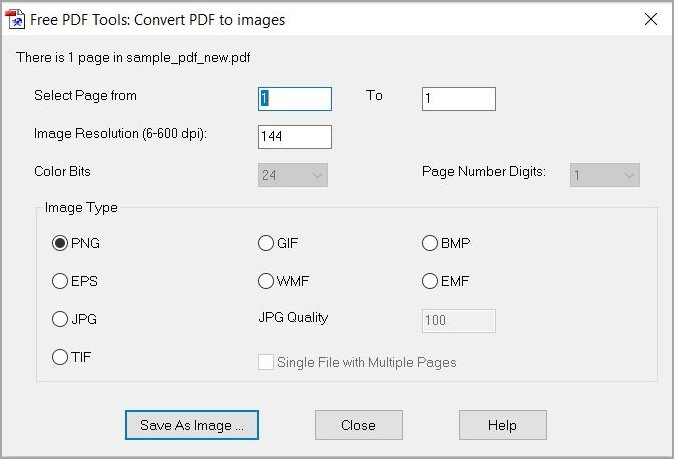Screen dimensions: 674x459
Task: Select the PNG image type
Action: coord(60,243)
